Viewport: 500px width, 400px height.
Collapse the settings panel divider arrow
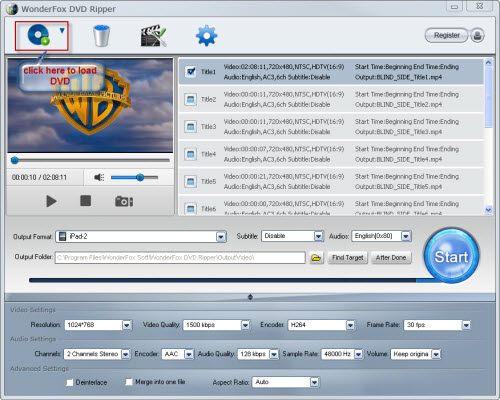[250, 297]
